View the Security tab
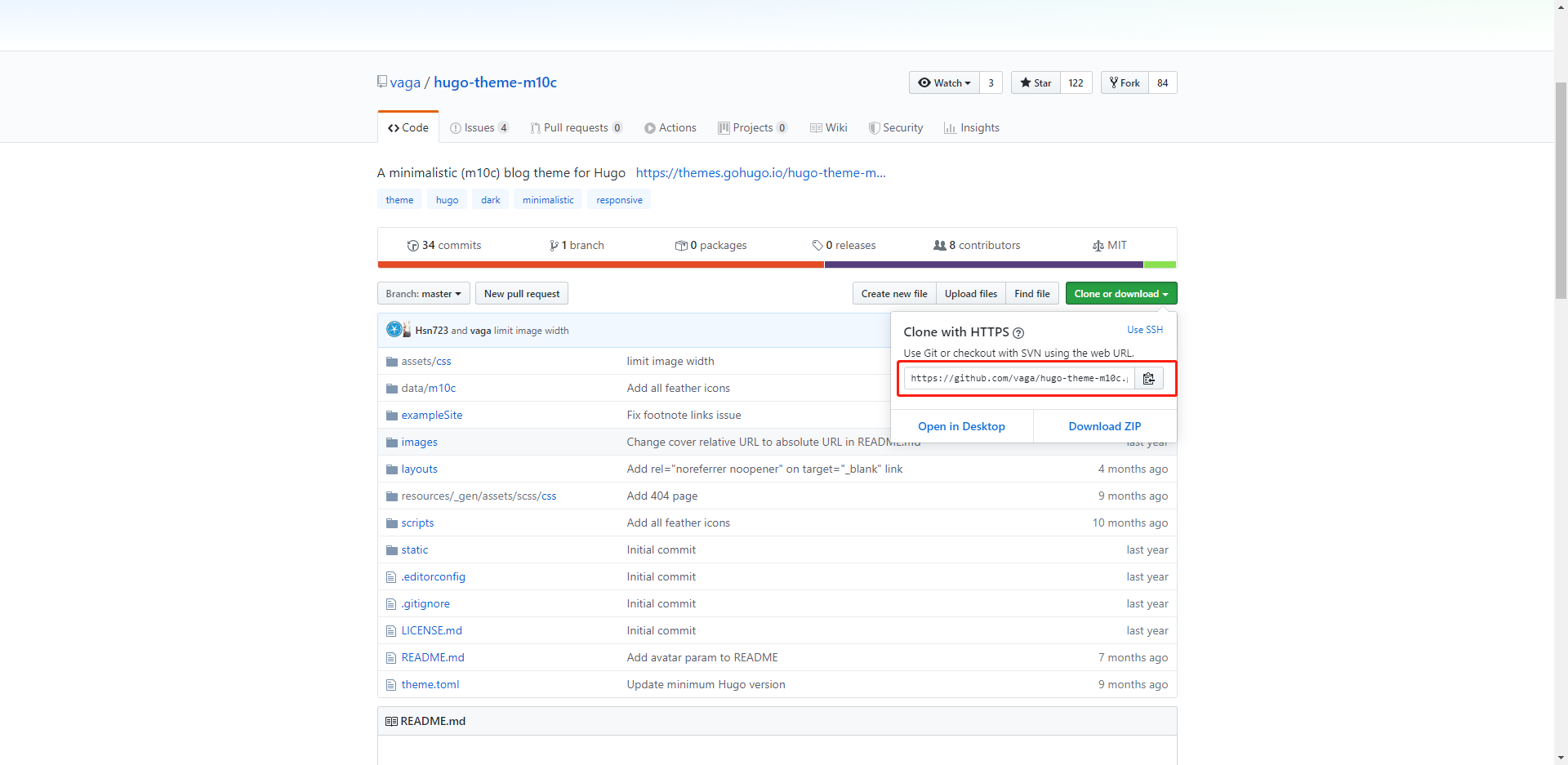Image resolution: width=1568 pixels, height=765 pixels. tap(896, 127)
